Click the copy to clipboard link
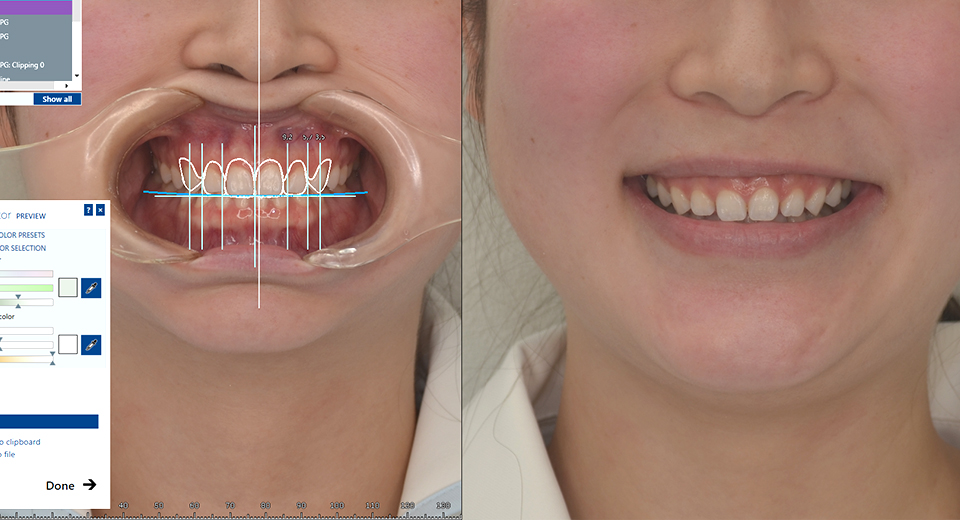The height and width of the screenshot is (520, 960). tap(21, 442)
